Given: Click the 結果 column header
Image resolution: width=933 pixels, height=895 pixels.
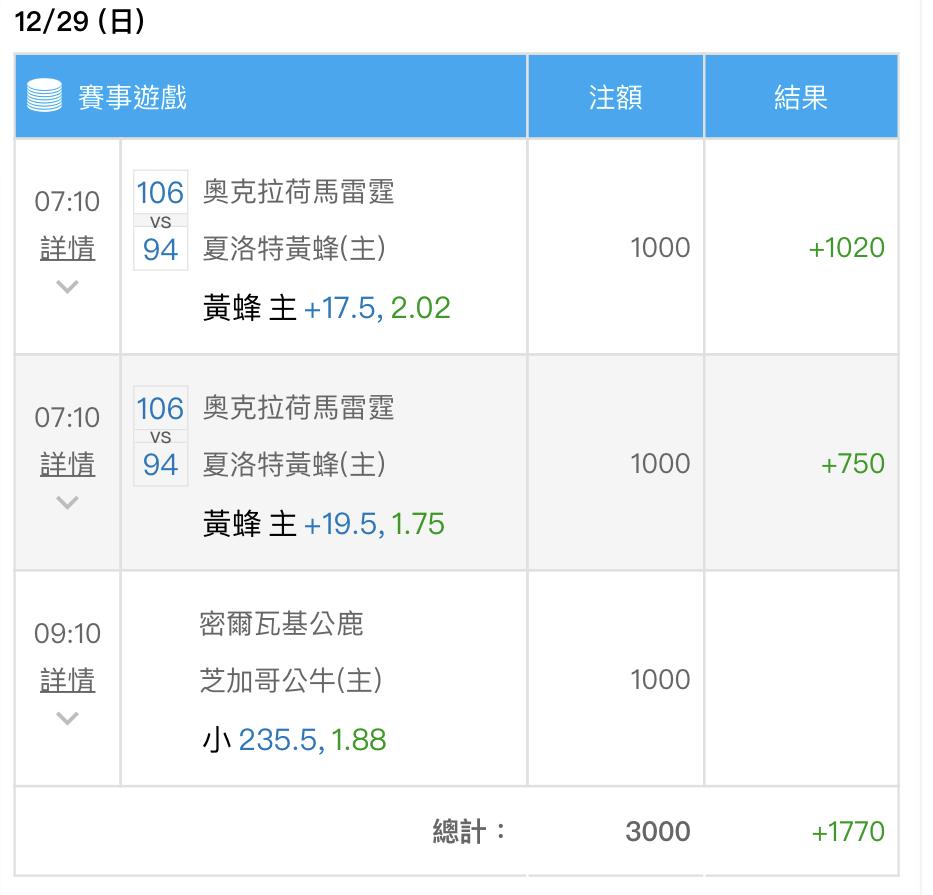Looking at the screenshot, I should coord(801,97).
